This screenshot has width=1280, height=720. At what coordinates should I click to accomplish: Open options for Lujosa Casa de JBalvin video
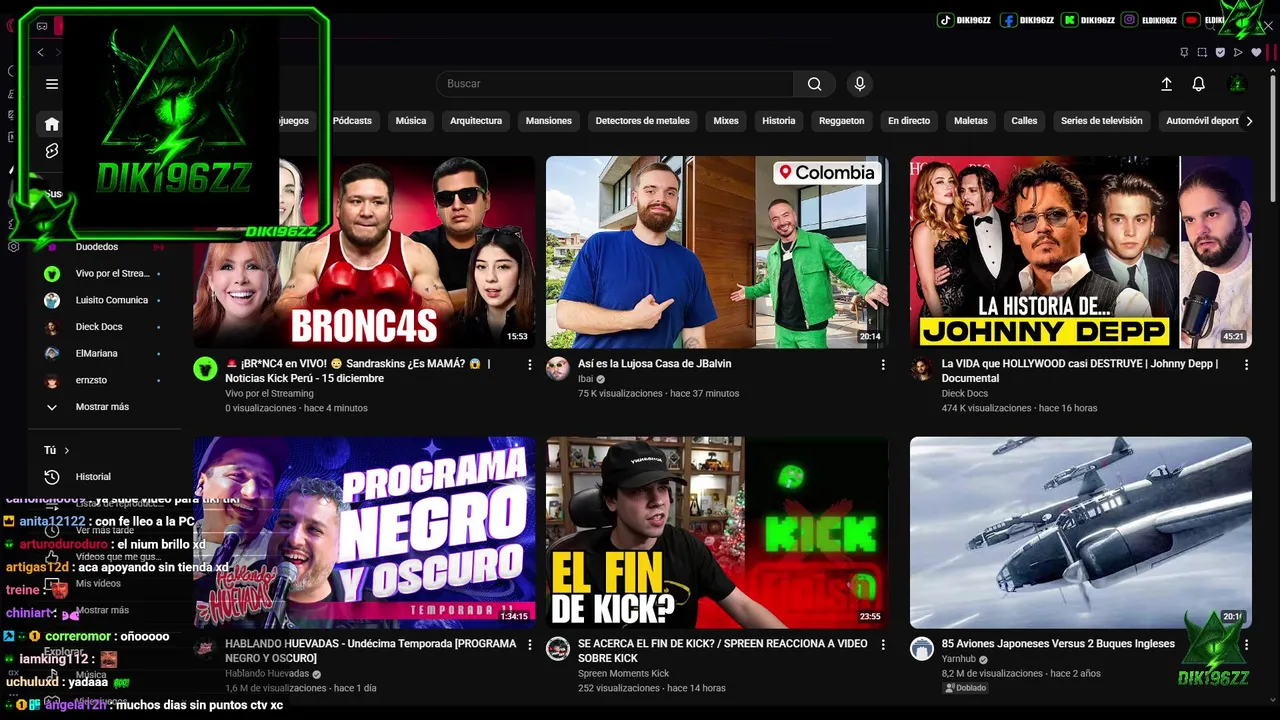(x=883, y=365)
